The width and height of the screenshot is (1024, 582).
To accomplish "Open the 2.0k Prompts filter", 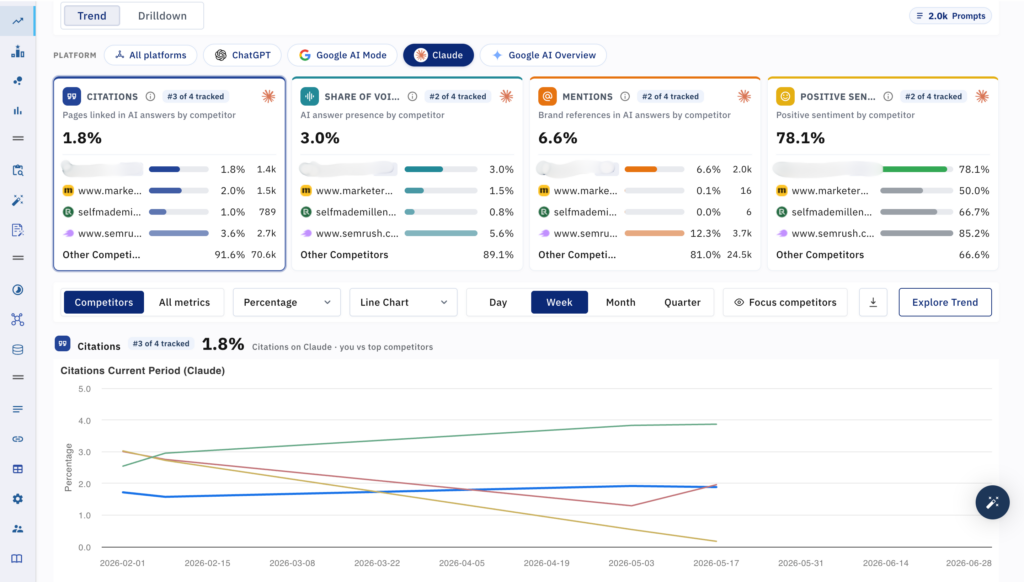I will 950,16.
